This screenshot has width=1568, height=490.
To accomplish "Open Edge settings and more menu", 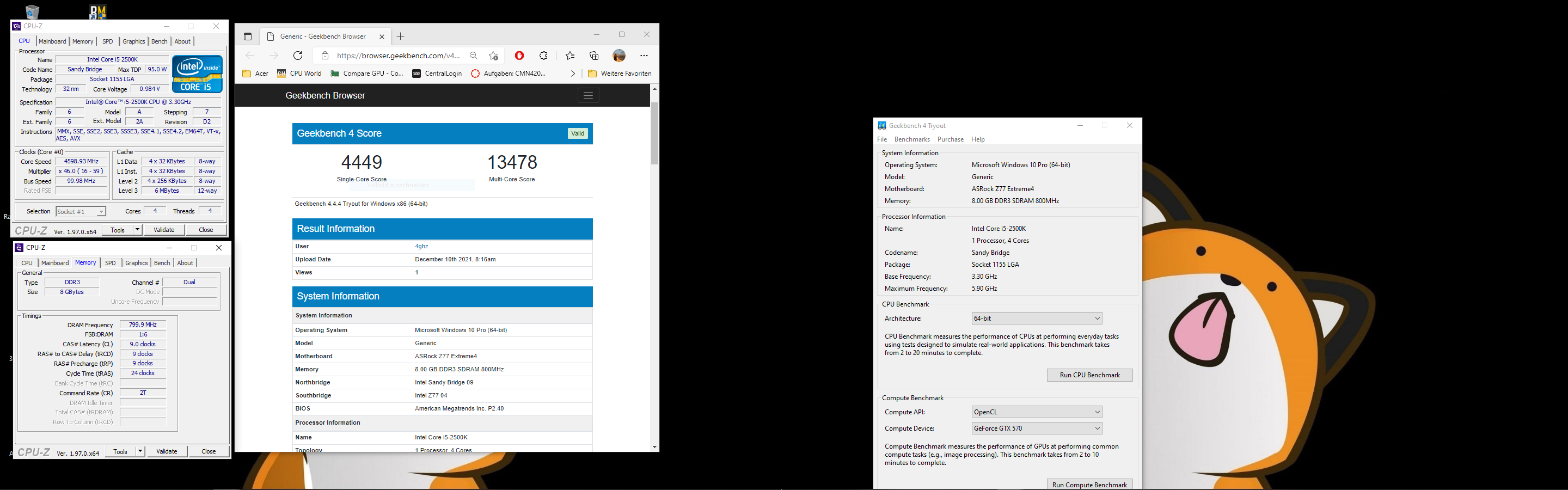I will click(644, 56).
